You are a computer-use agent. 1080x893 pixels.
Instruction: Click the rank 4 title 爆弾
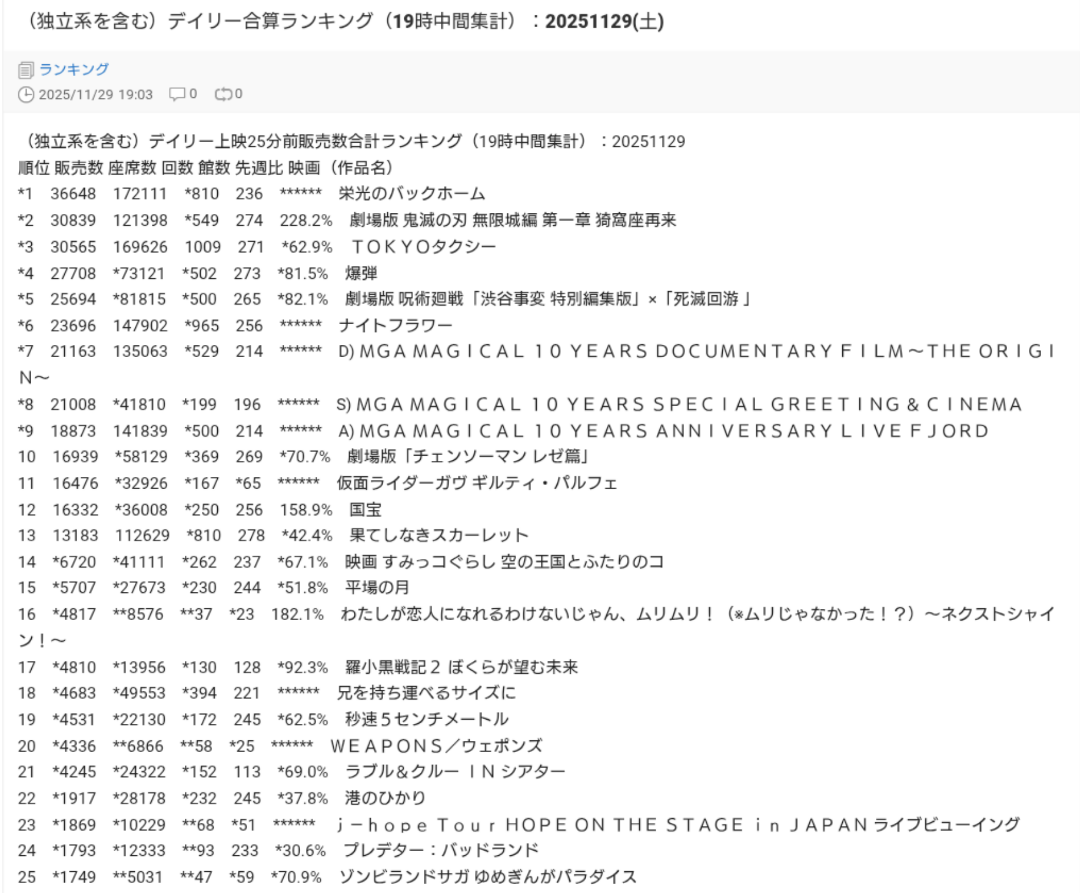pyautogui.click(x=361, y=273)
